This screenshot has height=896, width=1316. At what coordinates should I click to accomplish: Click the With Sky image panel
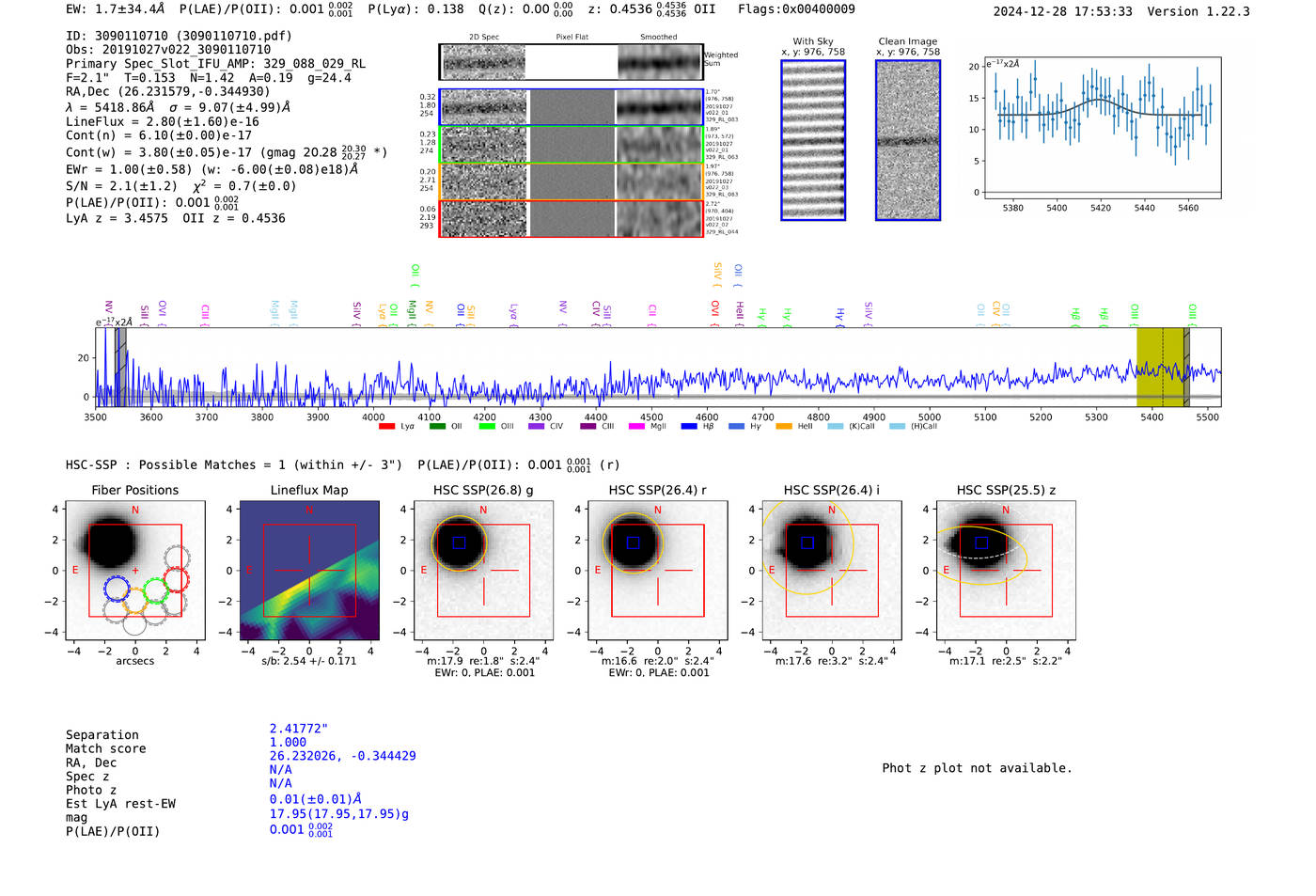point(813,140)
